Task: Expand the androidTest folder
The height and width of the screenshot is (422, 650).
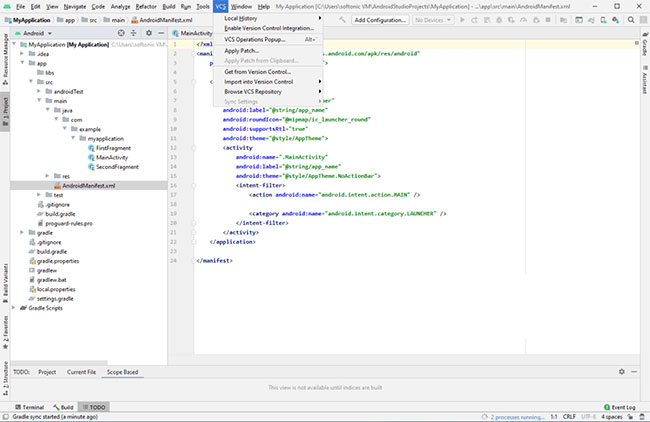Action: 39,91
